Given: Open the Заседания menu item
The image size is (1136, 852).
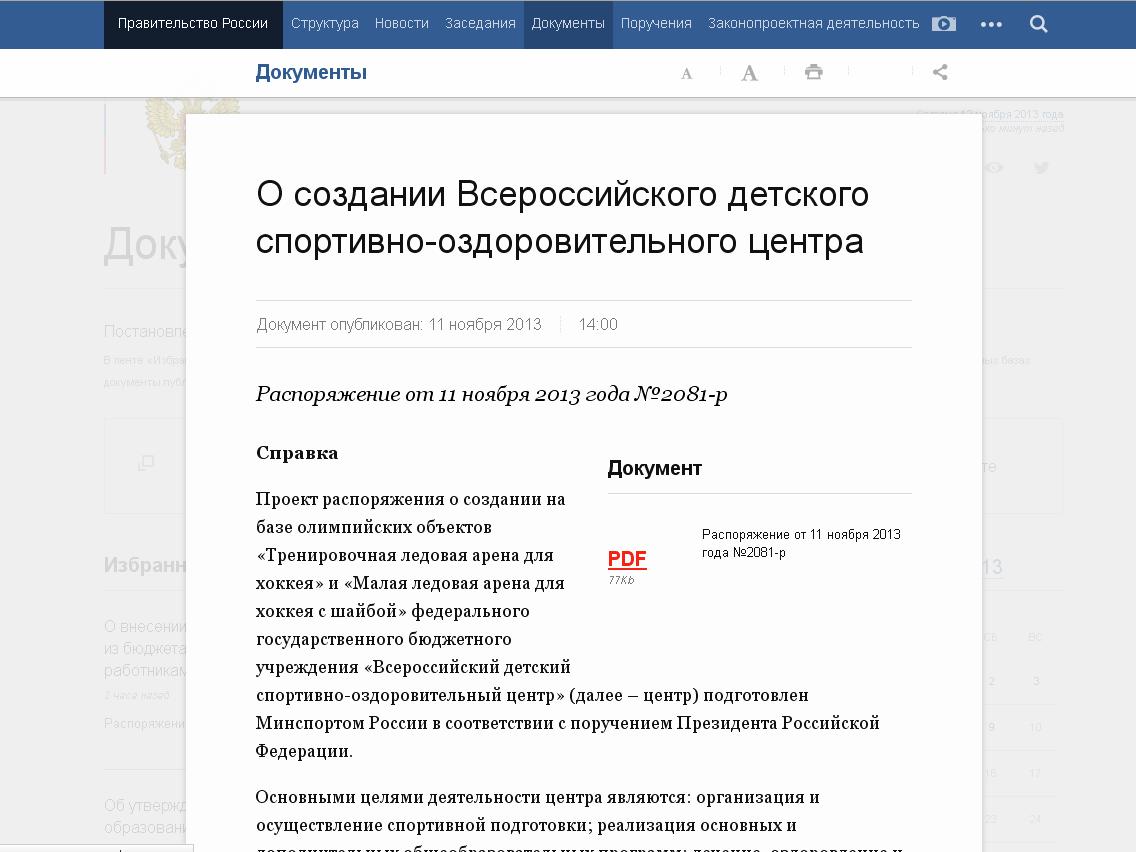Looking at the screenshot, I should point(480,24).
